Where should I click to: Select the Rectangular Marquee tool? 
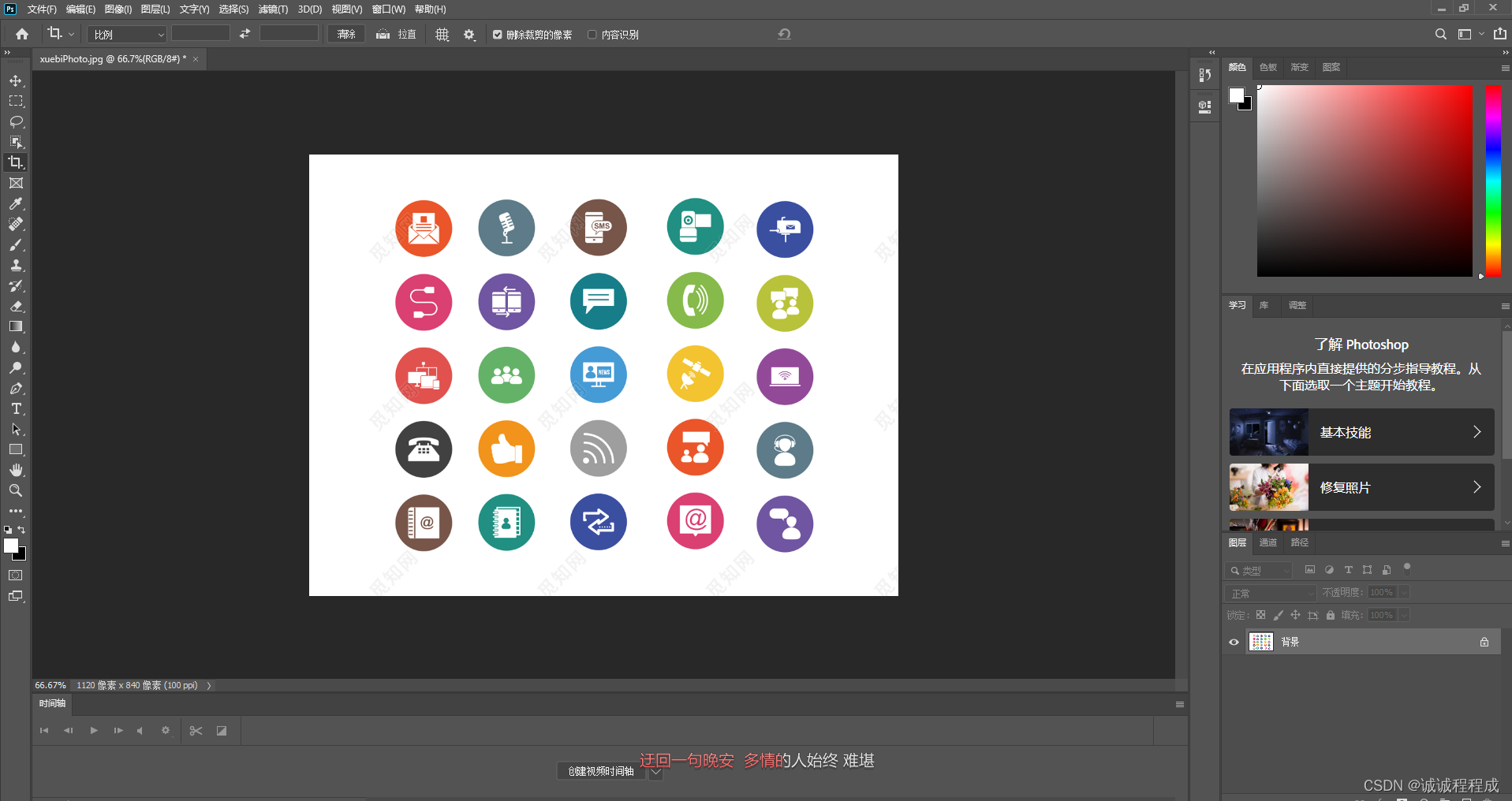tap(16, 101)
